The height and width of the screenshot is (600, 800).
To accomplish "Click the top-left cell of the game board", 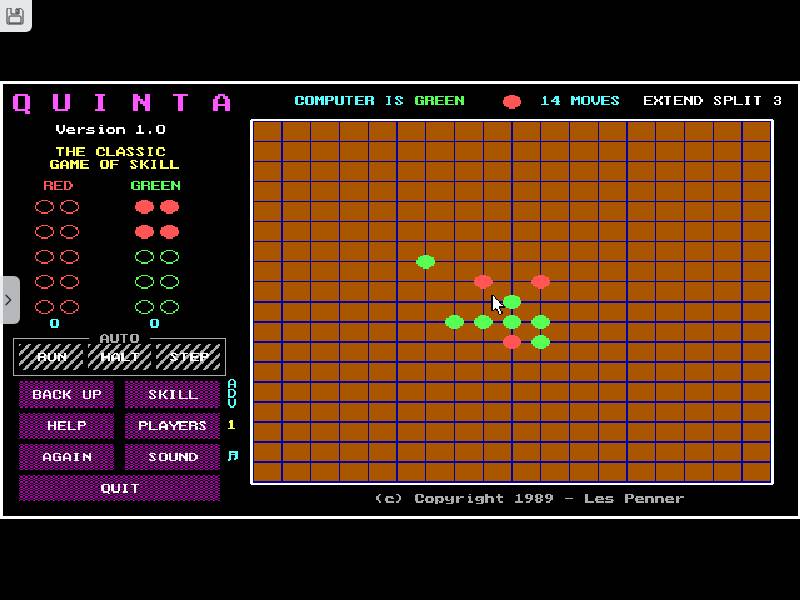I will coord(267,131).
